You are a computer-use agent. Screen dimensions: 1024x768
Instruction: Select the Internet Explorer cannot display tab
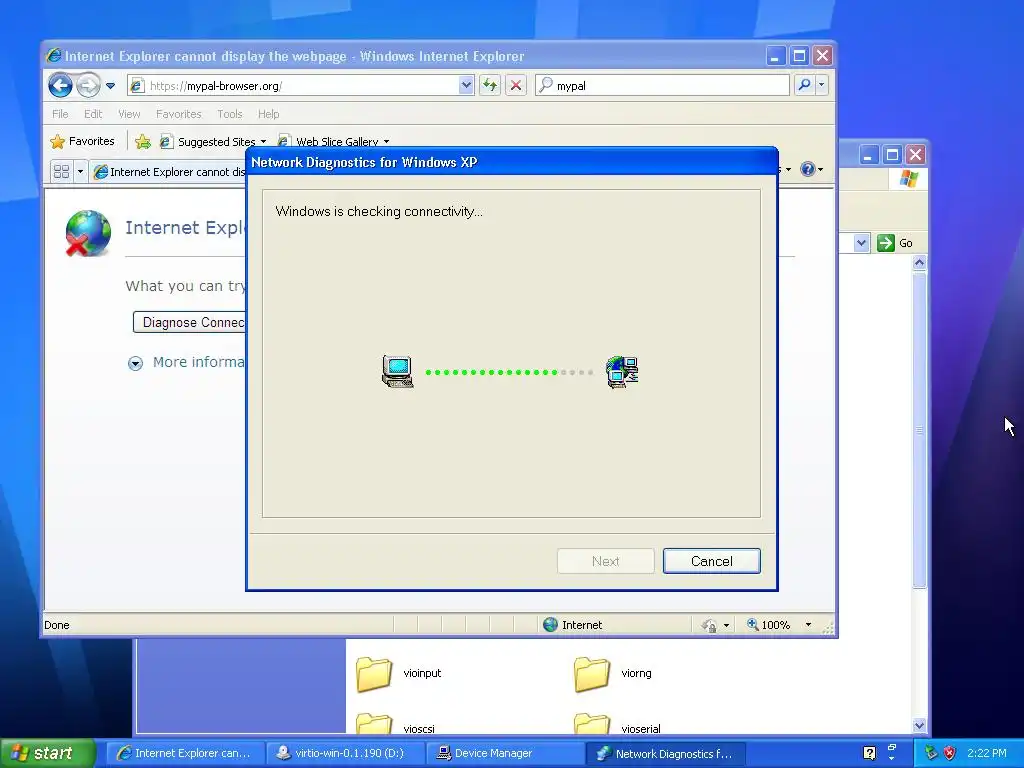coord(168,172)
